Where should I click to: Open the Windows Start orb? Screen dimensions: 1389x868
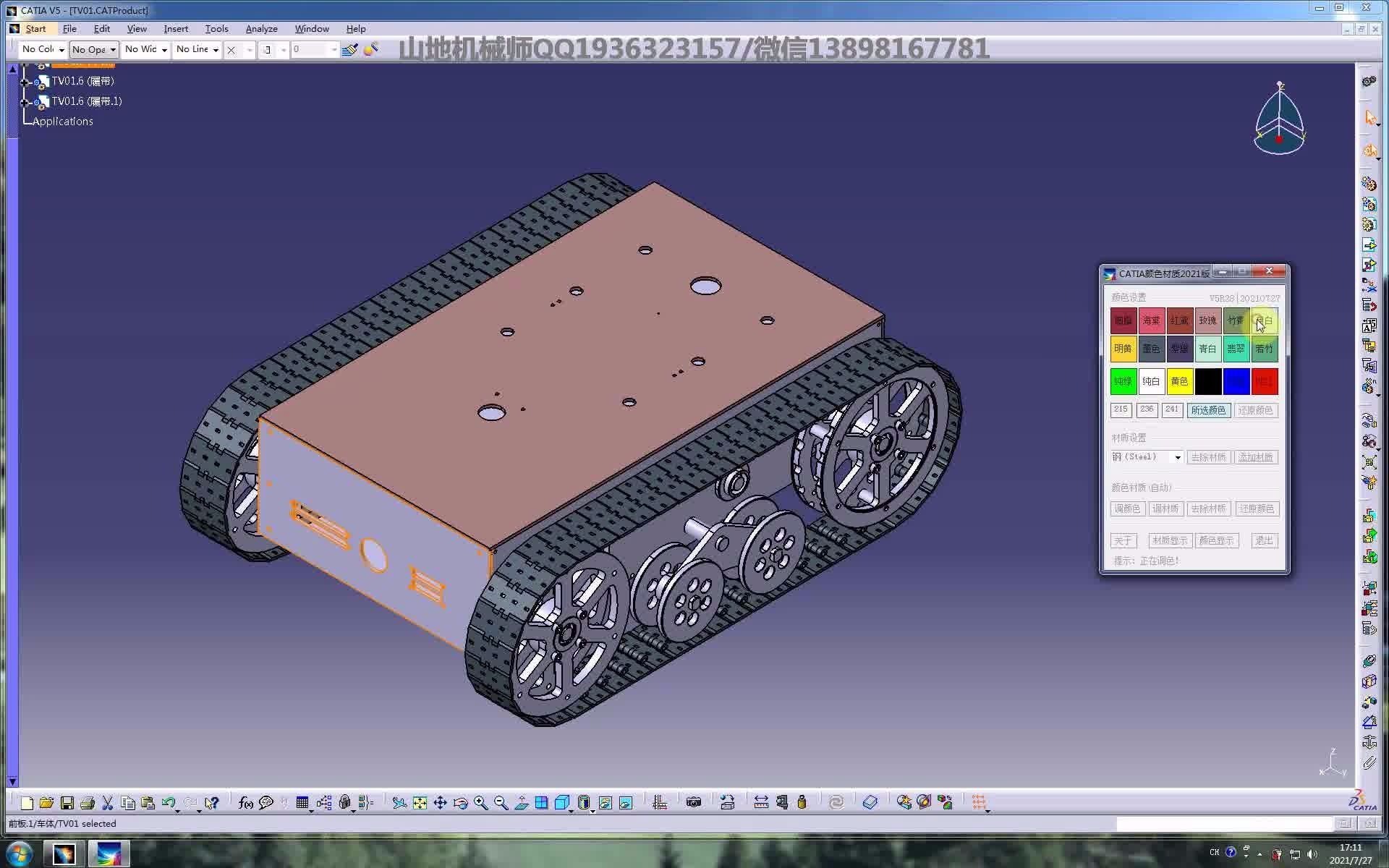pyautogui.click(x=19, y=854)
